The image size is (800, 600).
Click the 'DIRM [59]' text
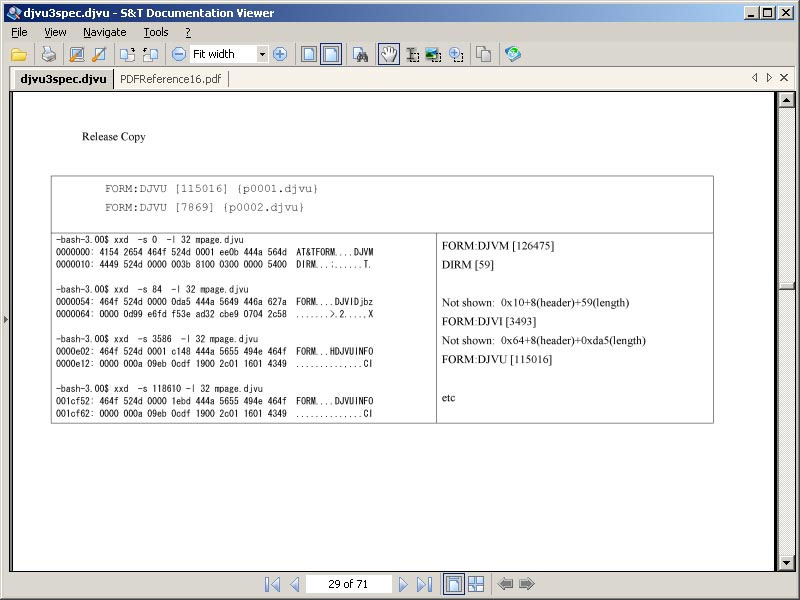(468, 265)
